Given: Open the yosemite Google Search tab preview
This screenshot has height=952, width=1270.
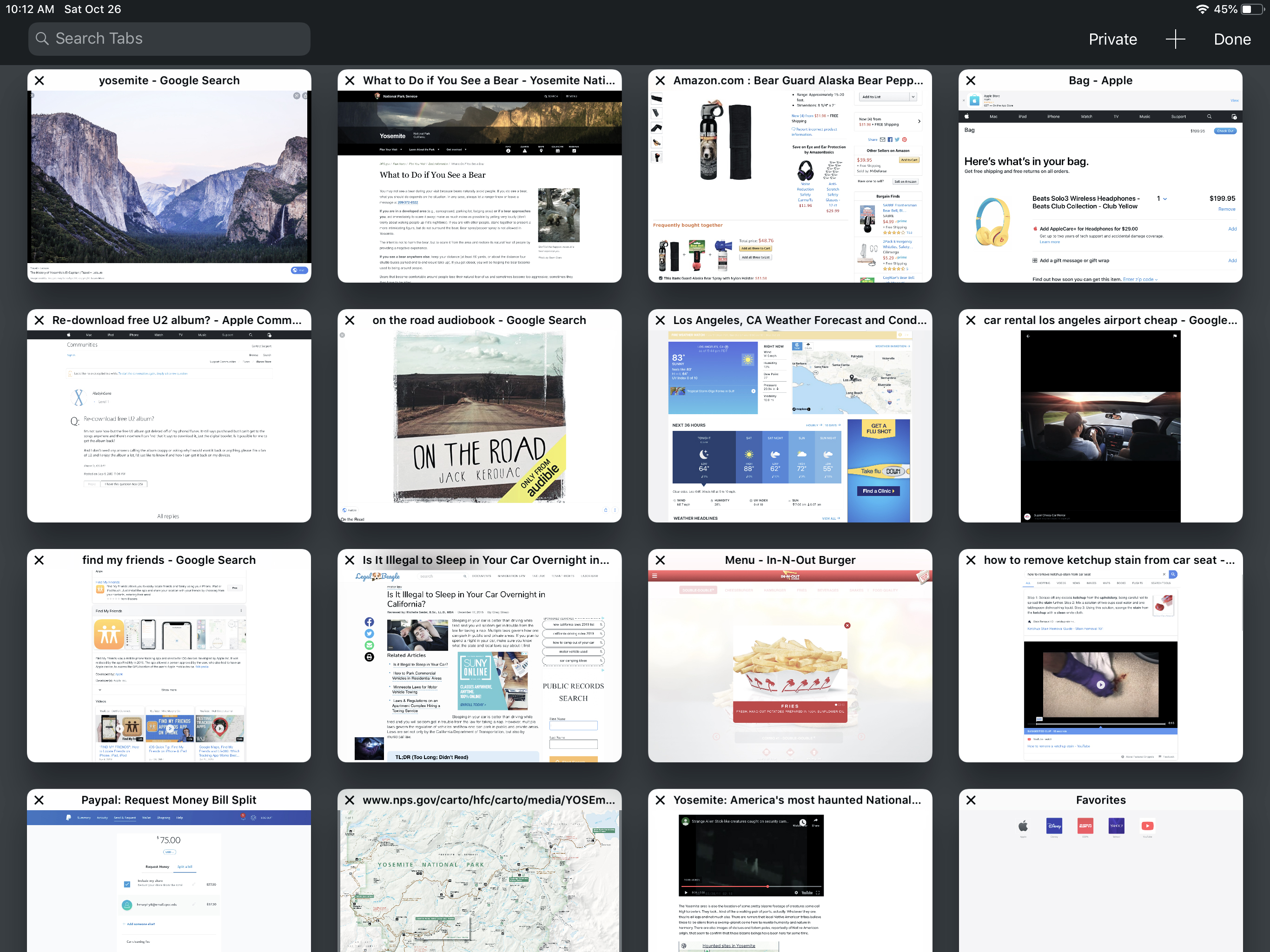Looking at the screenshot, I should tap(169, 186).
